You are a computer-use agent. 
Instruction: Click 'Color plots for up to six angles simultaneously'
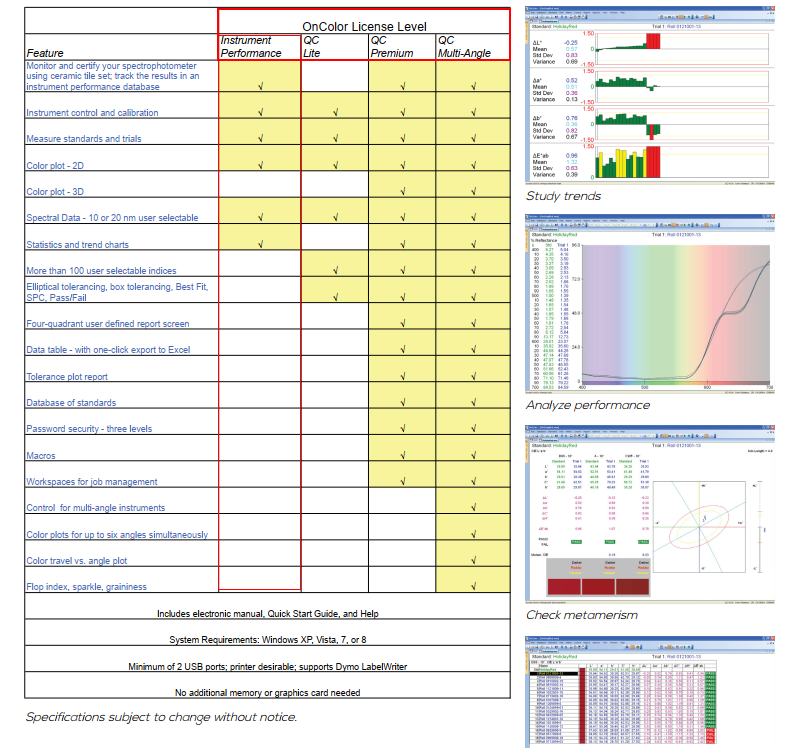(117, 535)
